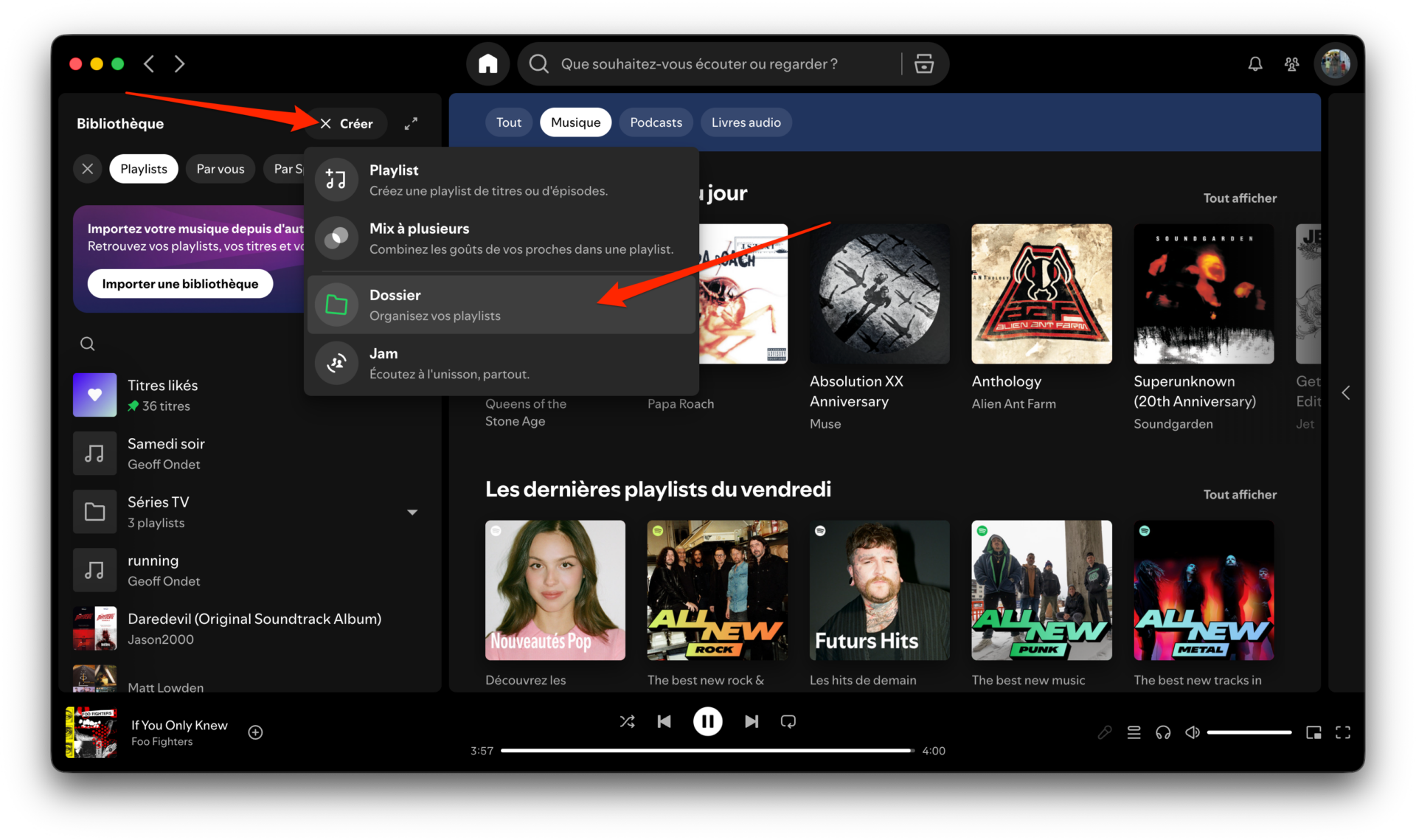Open Samedi soir playlist
Image resolution: width=1416 pixels, height=840 pixels.
(x=251, y=454)
